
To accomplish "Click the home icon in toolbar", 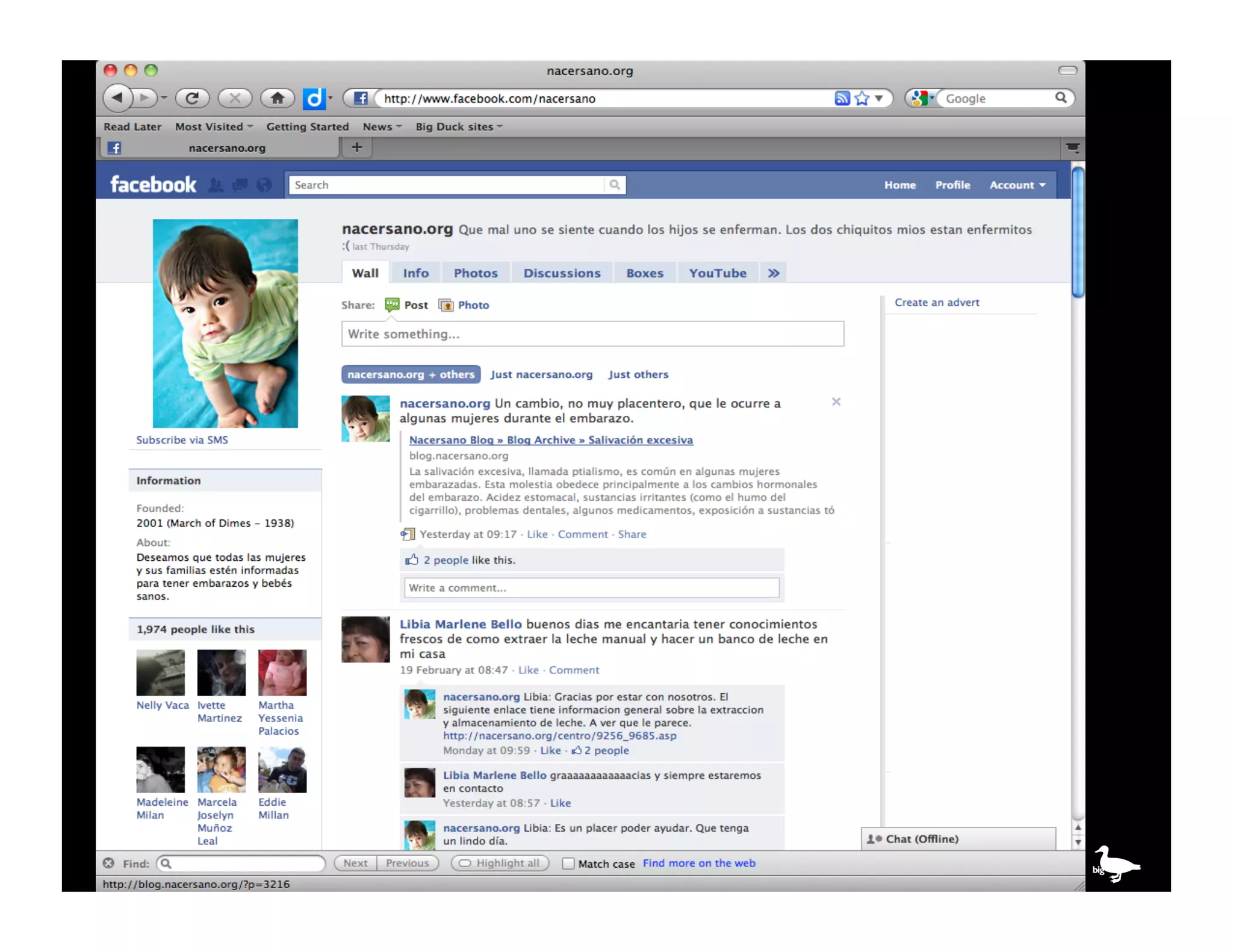I will 277,97.
